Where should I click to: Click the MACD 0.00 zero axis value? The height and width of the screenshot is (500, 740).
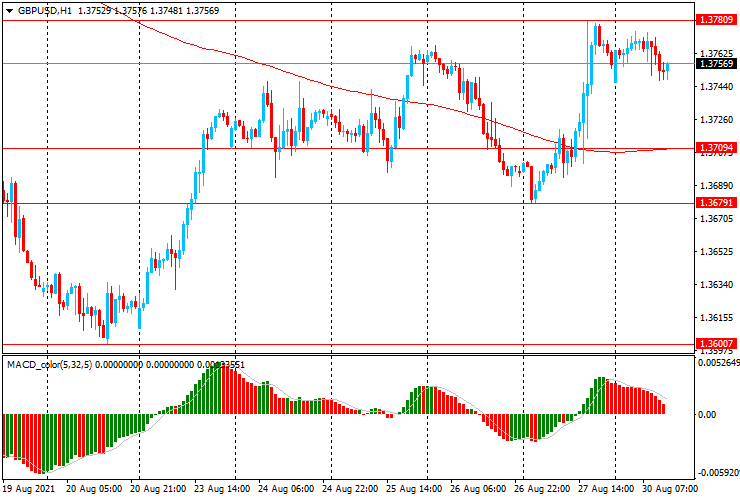coord(707,415)
